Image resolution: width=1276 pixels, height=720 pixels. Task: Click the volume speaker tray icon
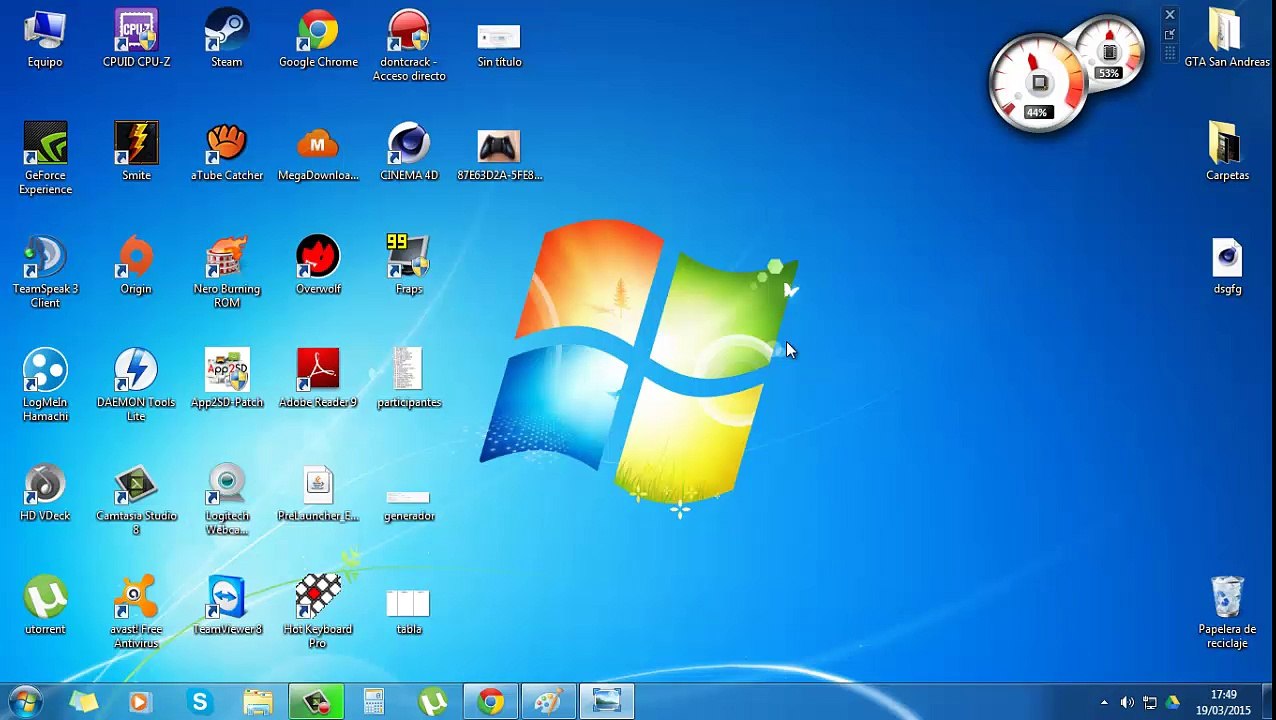tap(1127, 703)
